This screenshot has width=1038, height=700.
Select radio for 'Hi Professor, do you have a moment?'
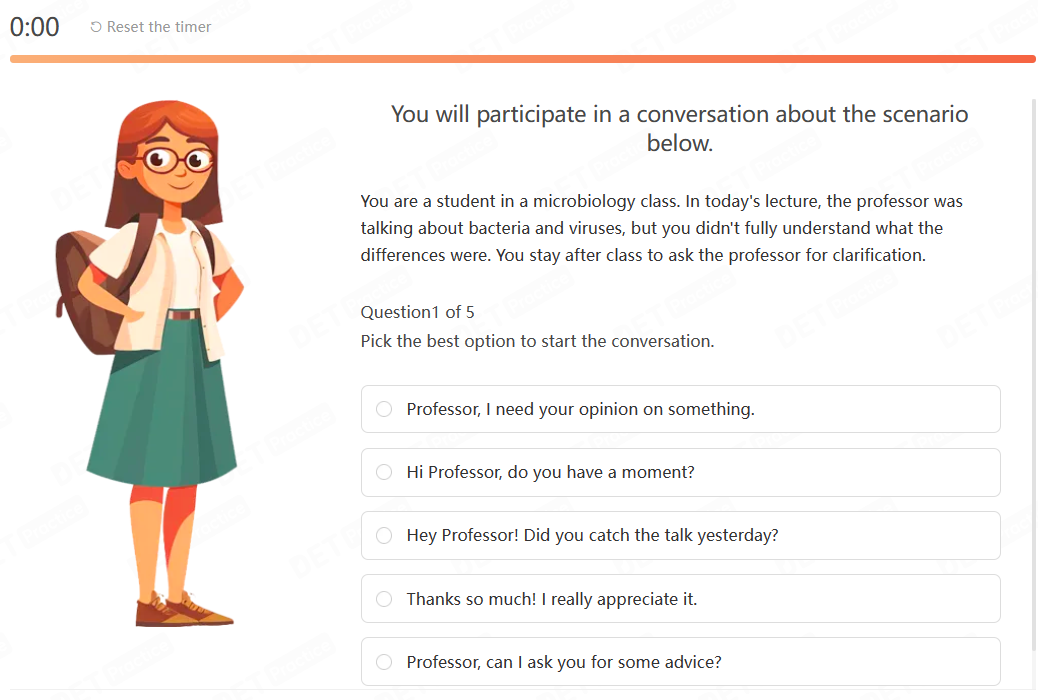[x=384, y=472]
